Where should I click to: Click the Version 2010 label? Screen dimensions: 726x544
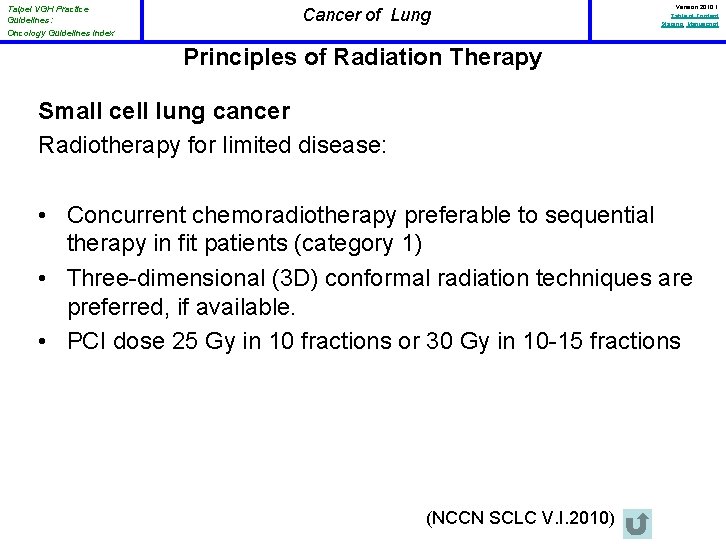[697, 7]
